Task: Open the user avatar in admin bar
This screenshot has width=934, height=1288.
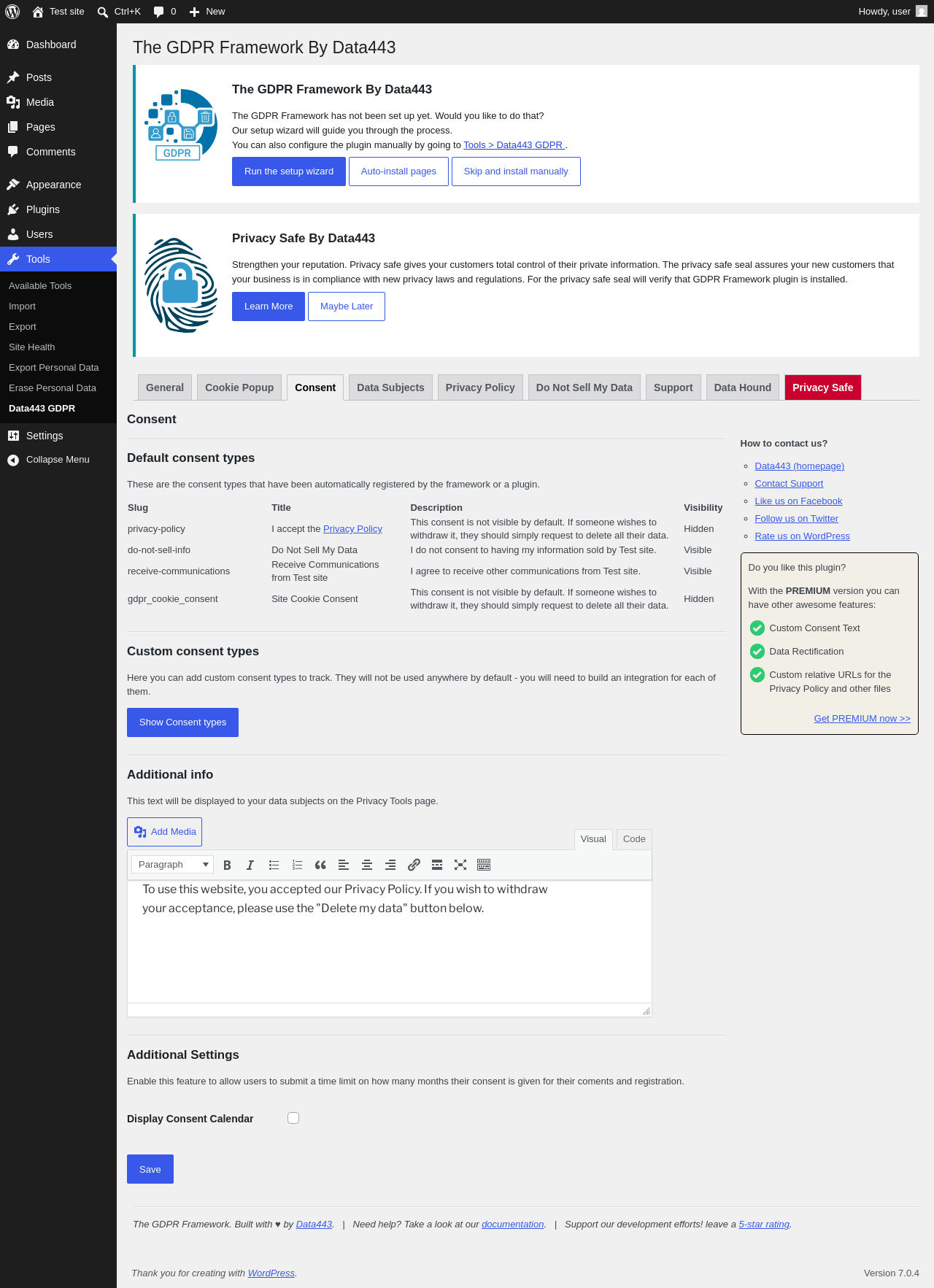Action: [922, 12]
